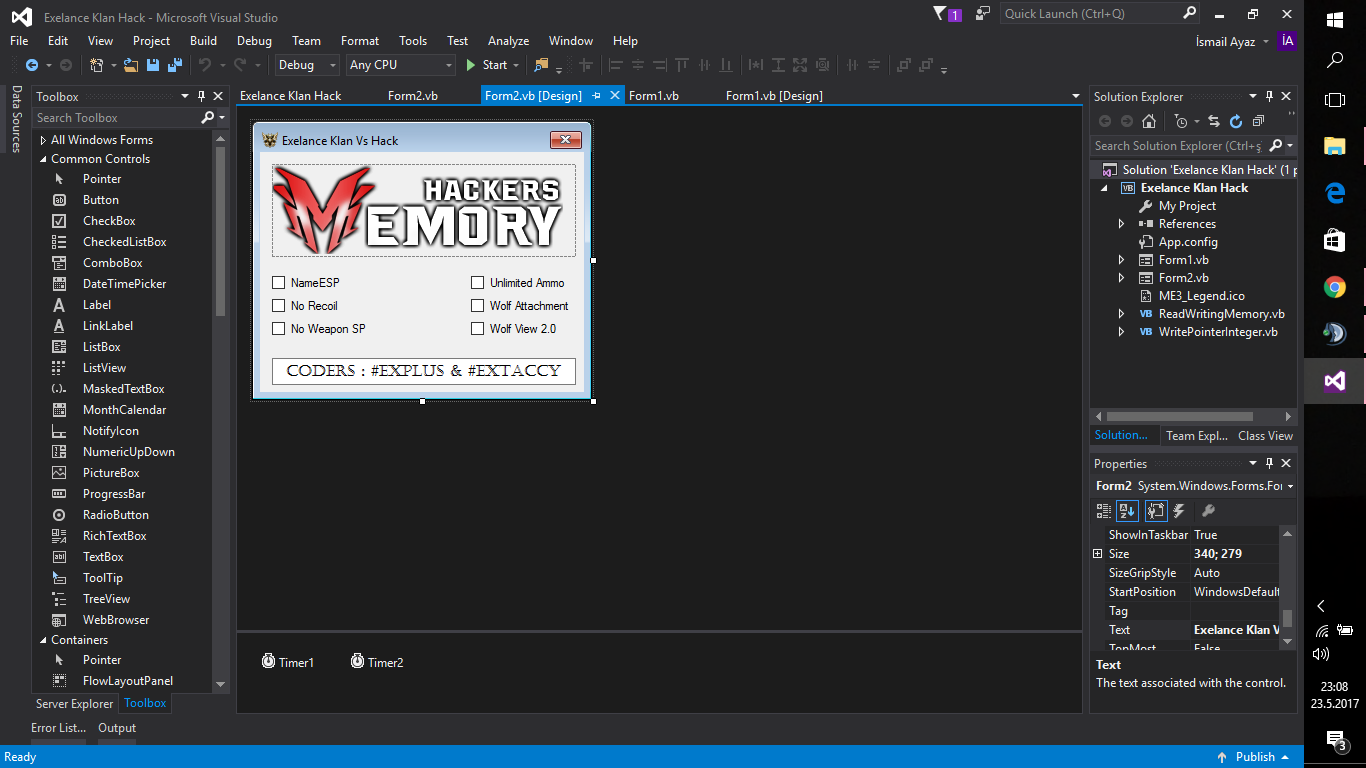This screenshot has width=1366, height=768.
Task: Click the Search Solution Explorer field
Action: click(1180, 146)
